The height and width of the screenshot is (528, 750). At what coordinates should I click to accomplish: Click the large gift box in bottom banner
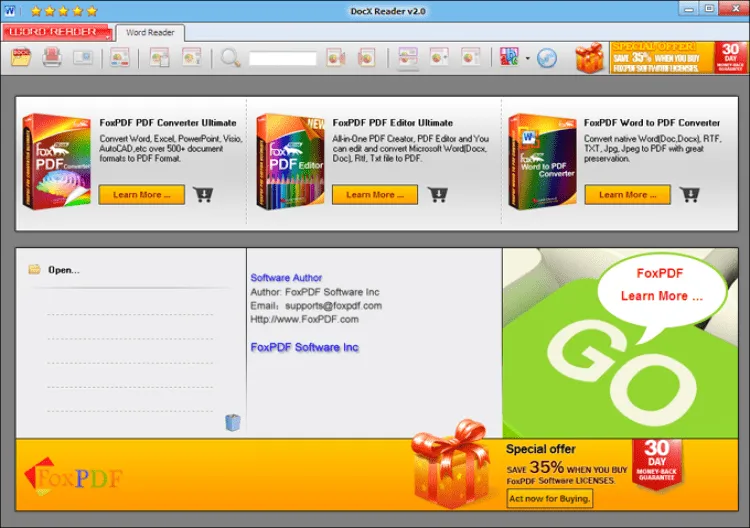click(451, 464)
